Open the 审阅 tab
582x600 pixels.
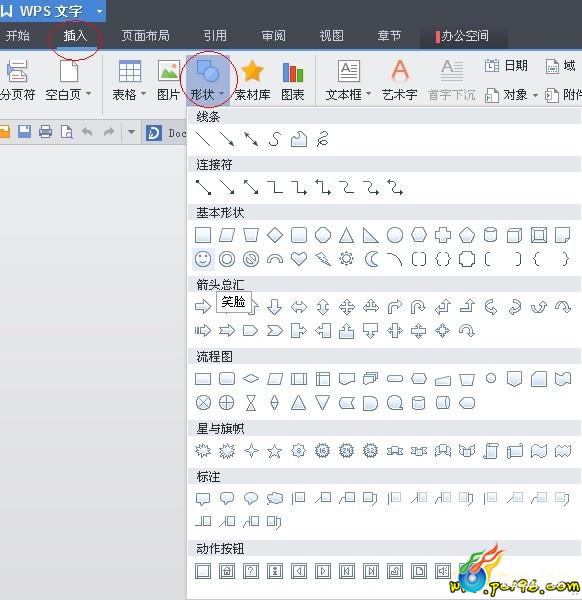273,36
